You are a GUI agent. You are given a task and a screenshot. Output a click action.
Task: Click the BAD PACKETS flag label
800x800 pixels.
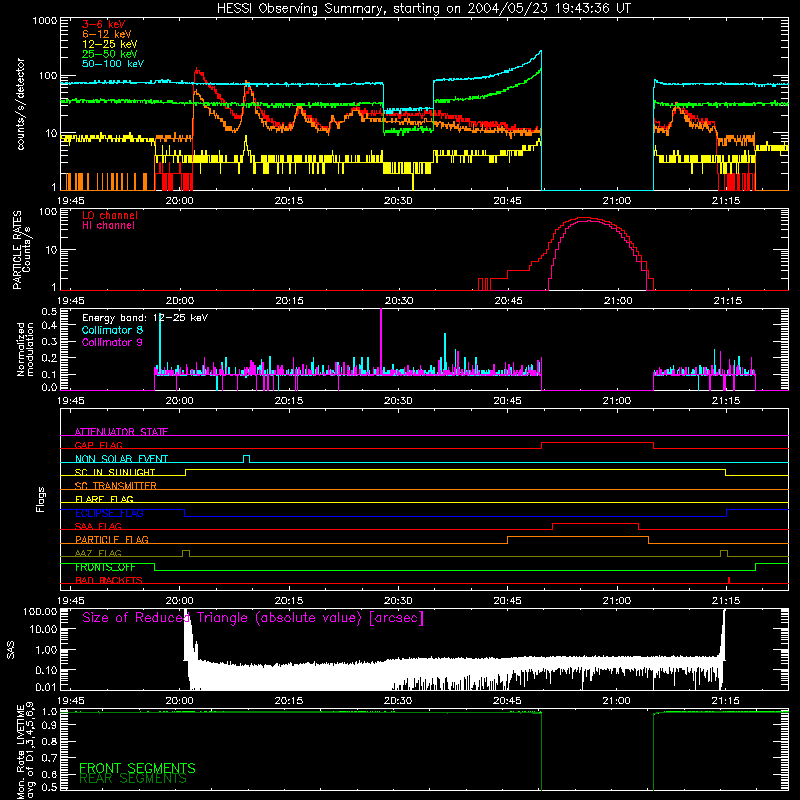(109, 580)
